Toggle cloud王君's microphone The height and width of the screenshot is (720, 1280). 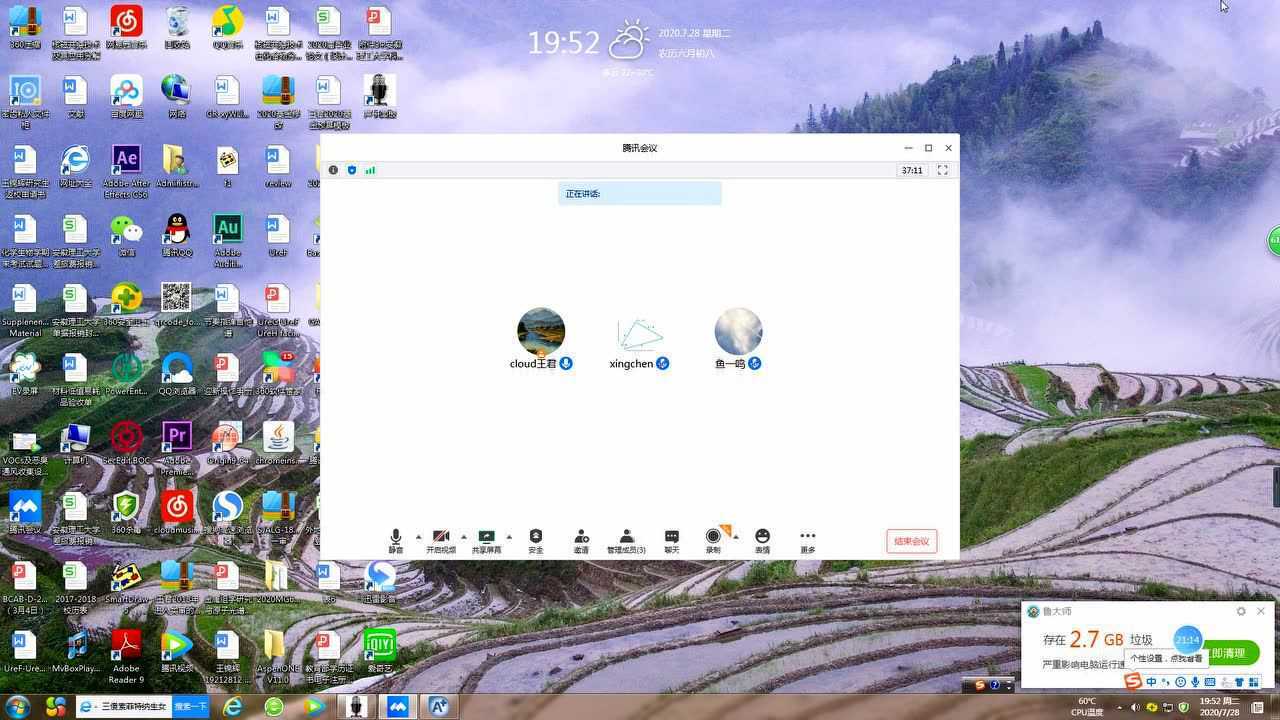566,364
